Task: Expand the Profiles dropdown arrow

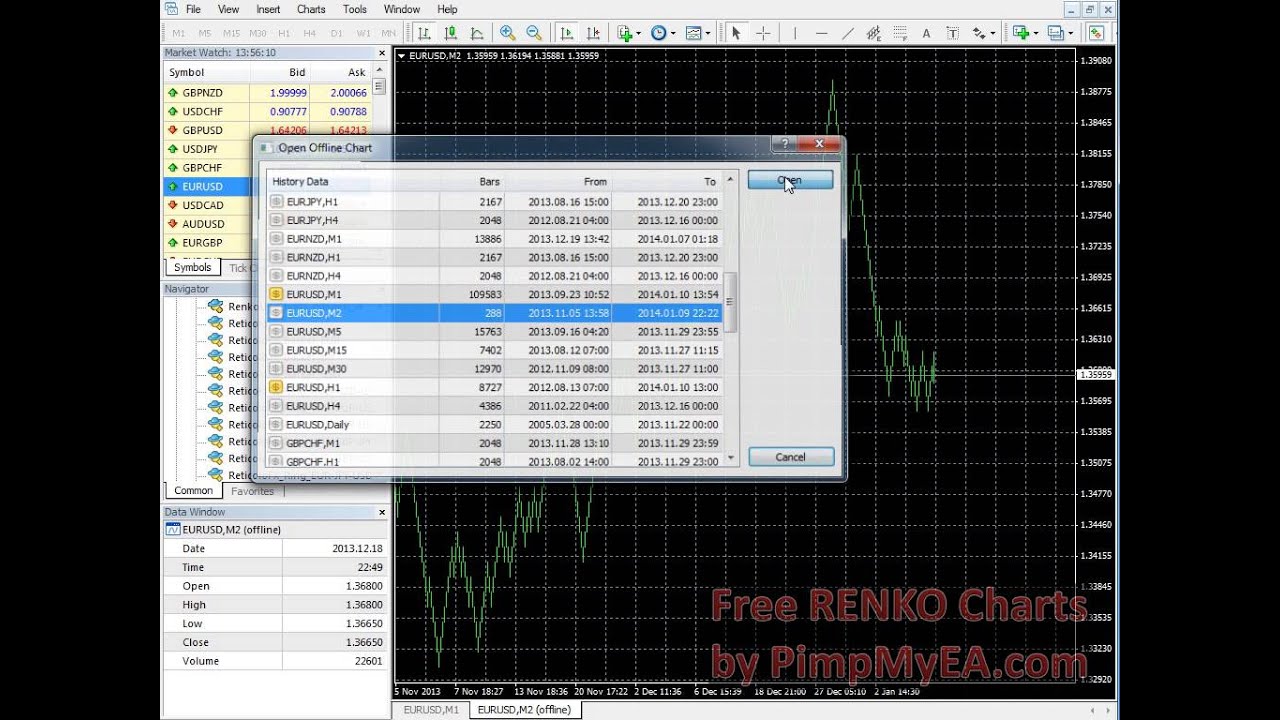Action: [1070, 33]
